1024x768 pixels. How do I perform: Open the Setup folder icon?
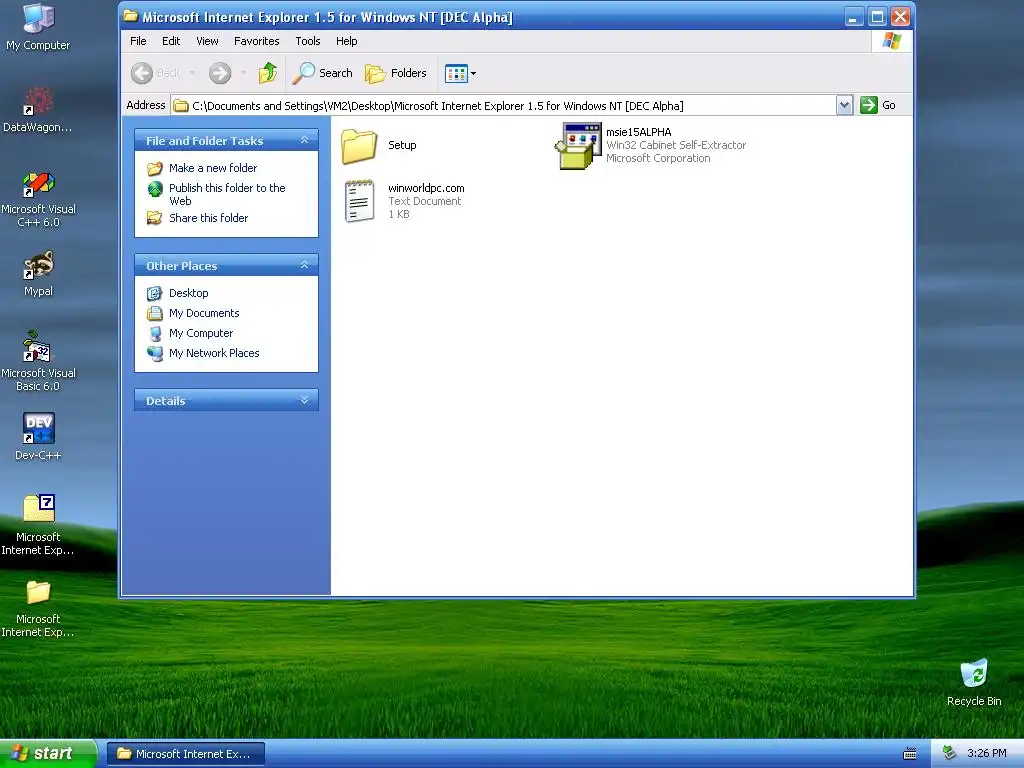coord(359,146)
